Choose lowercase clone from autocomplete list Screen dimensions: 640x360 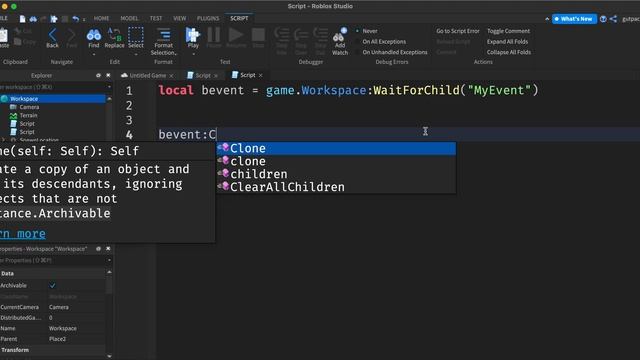pyautogui.click(x=336, y=161)
